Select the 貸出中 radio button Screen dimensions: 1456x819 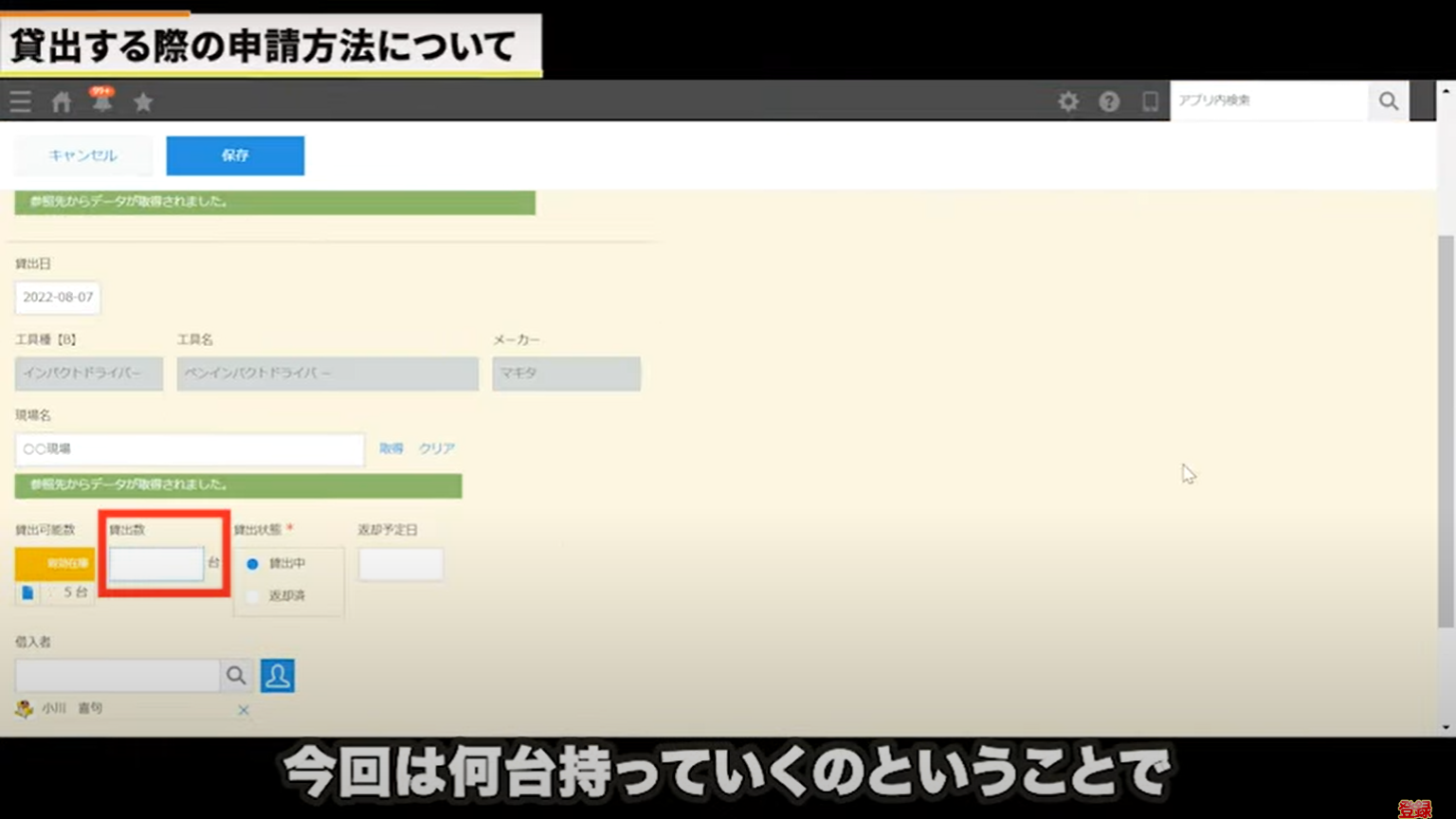[250, 563]
